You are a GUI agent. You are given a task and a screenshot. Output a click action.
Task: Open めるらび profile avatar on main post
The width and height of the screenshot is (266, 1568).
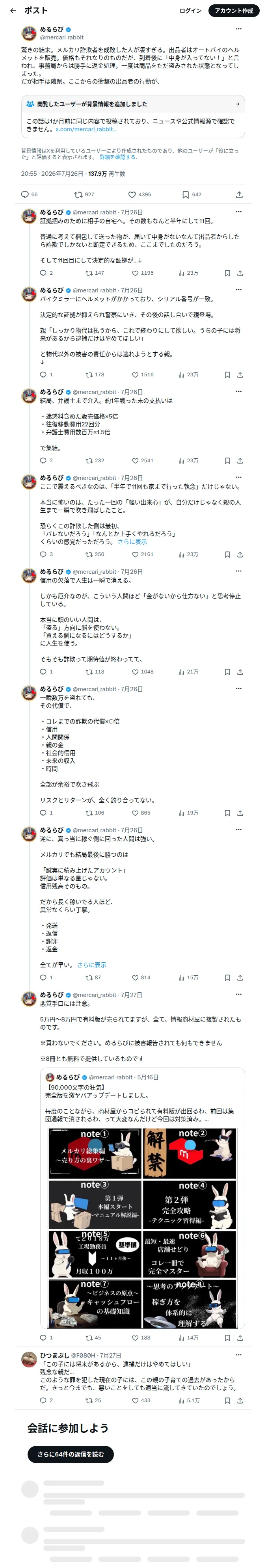(29, 33)
